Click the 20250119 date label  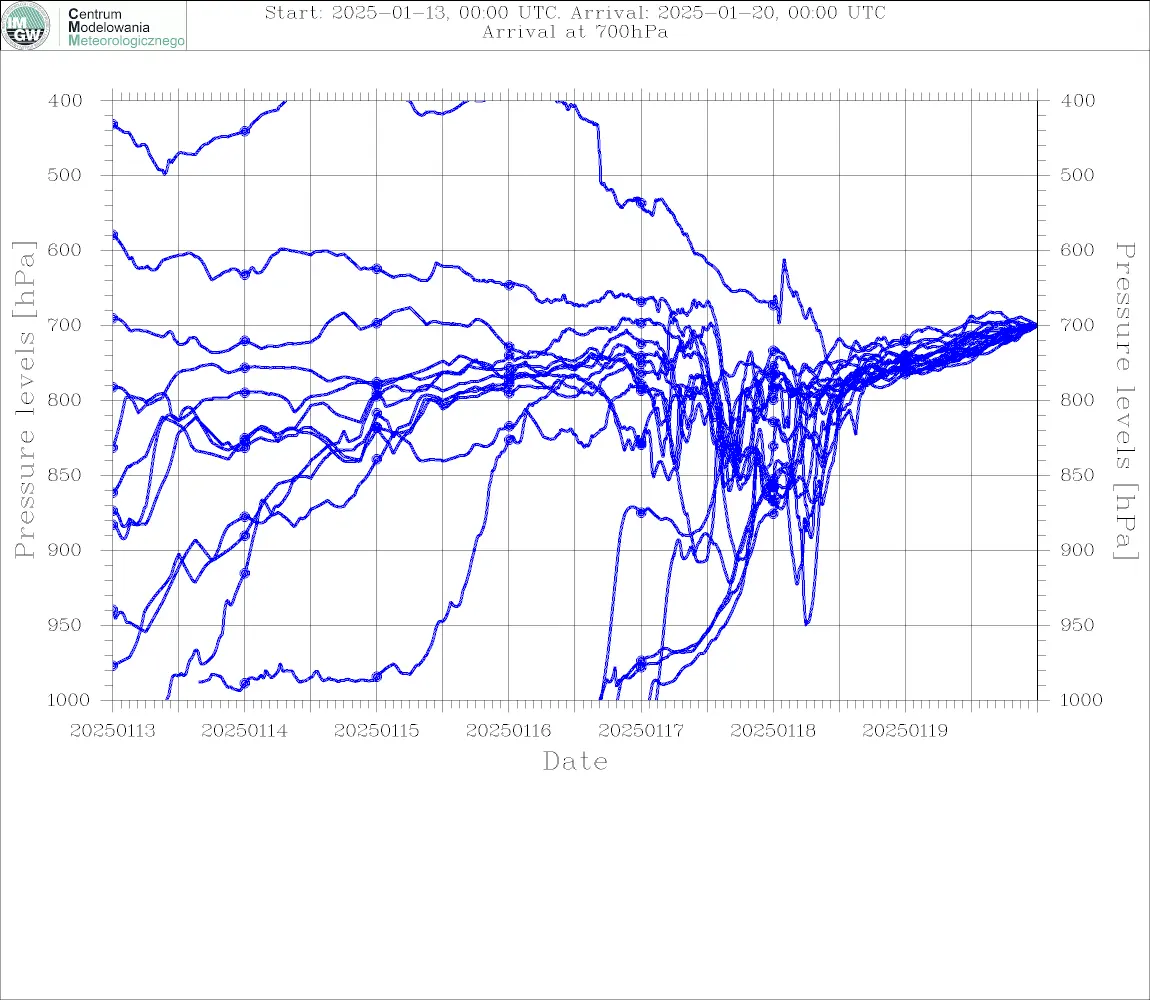pyautogui.click(x=905, y=731)
